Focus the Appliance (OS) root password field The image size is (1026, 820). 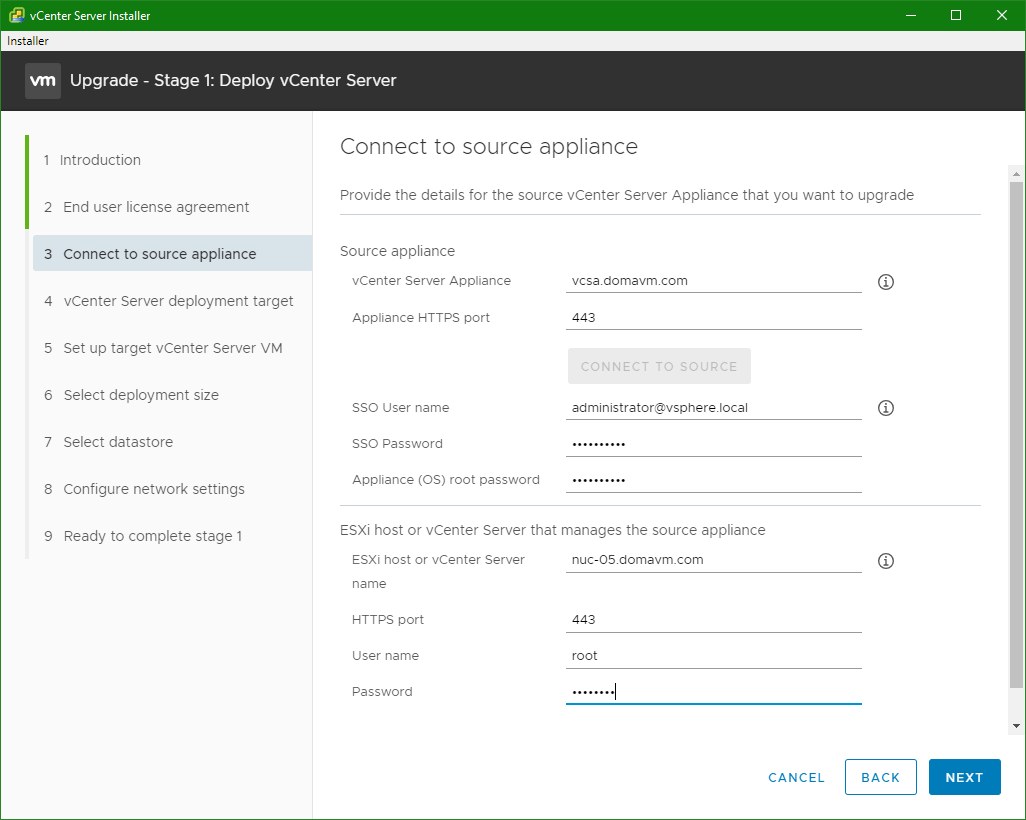tap(714, 480)
